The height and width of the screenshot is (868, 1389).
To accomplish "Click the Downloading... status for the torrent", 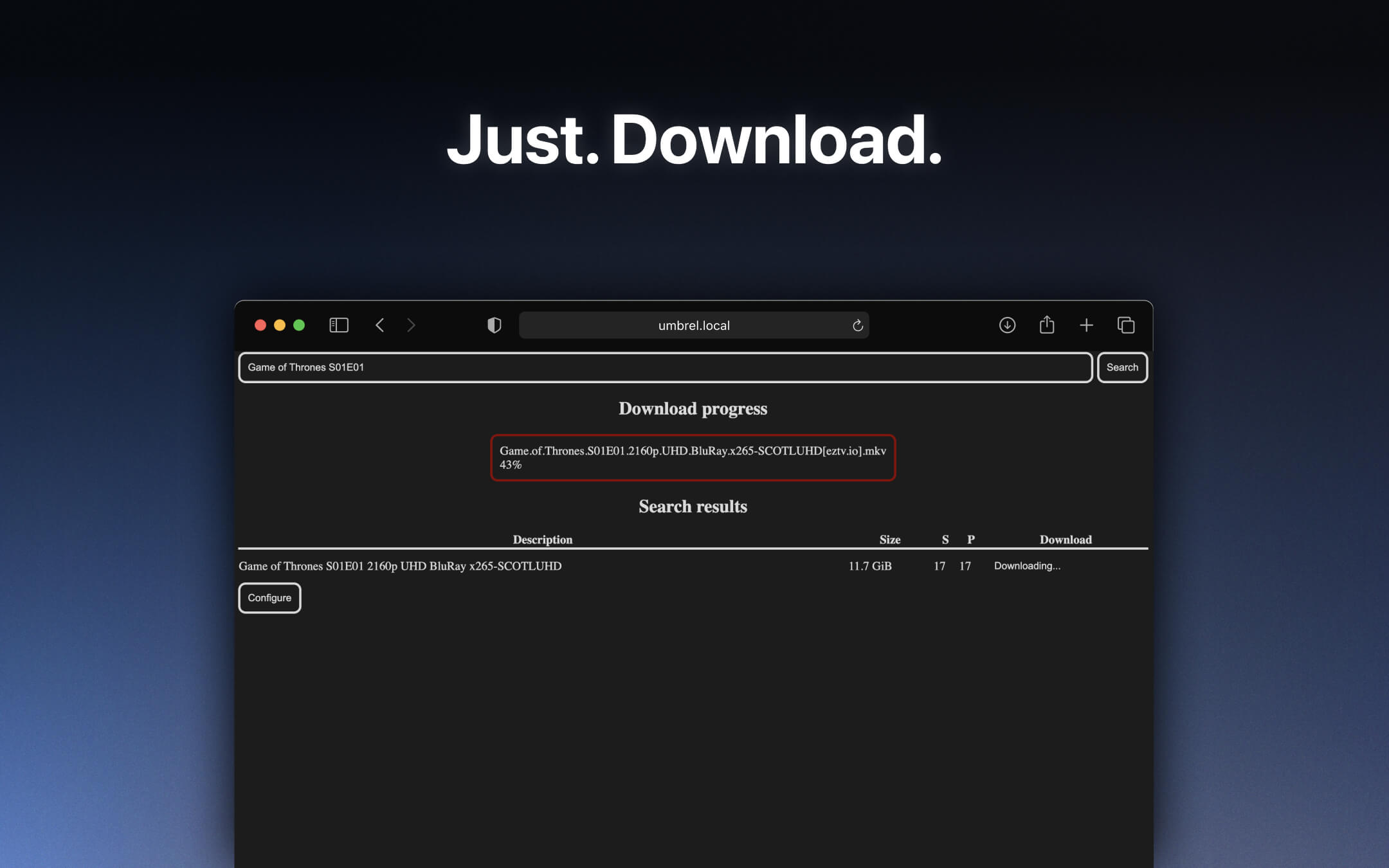I will click(x=1027, y=566).
